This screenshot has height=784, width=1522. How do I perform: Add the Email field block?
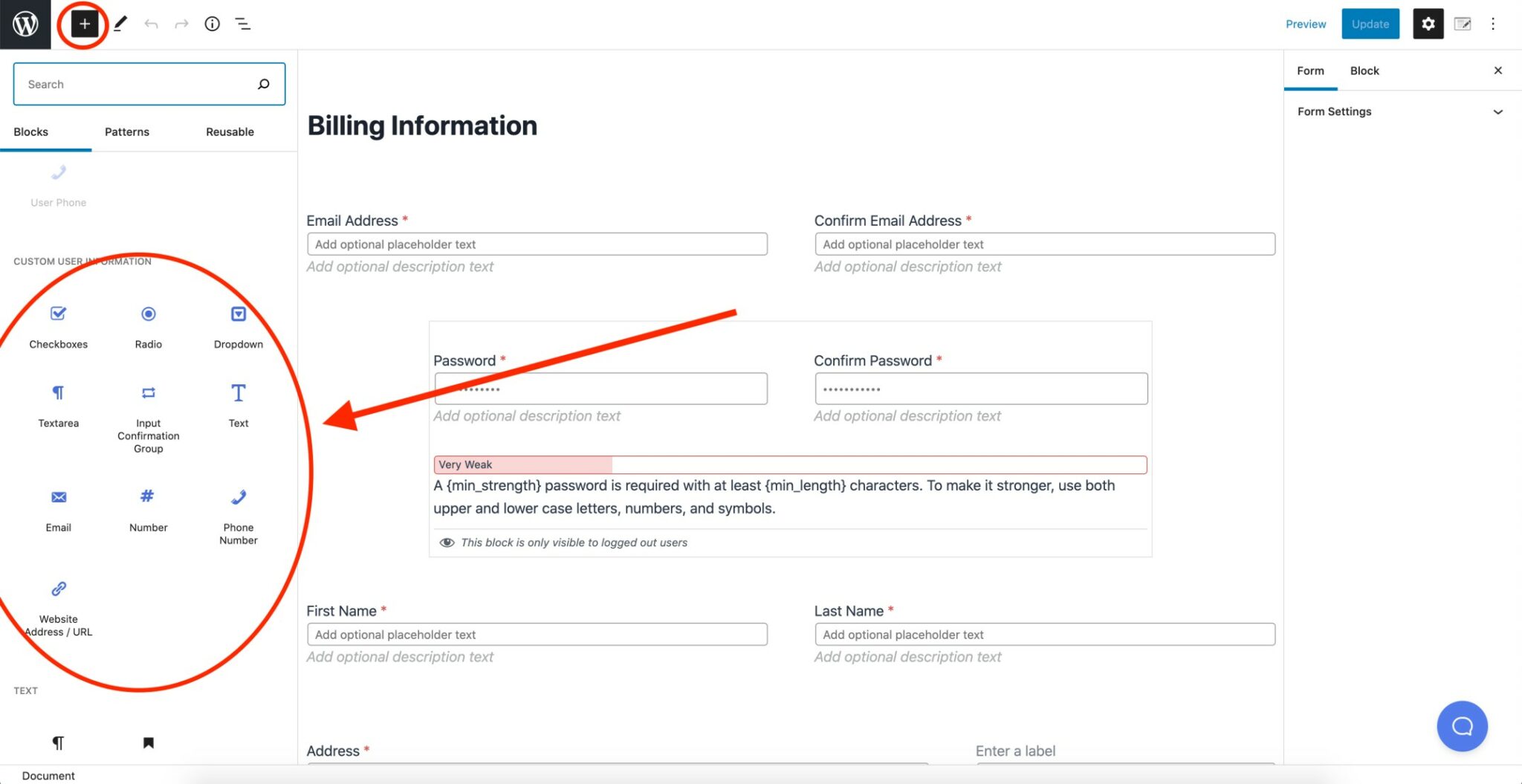point(58,508)
